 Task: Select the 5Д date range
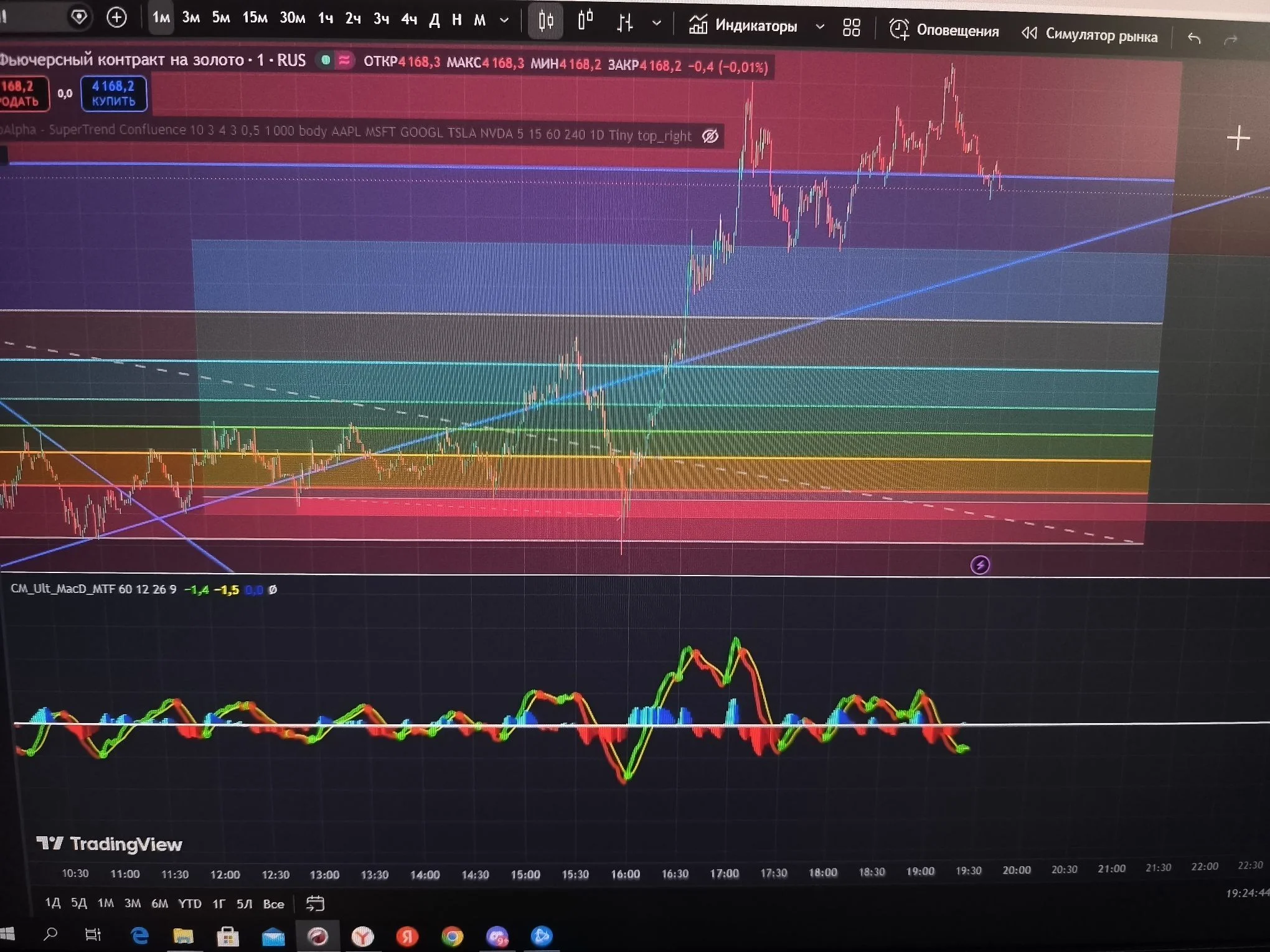click(x=79, y=903)
